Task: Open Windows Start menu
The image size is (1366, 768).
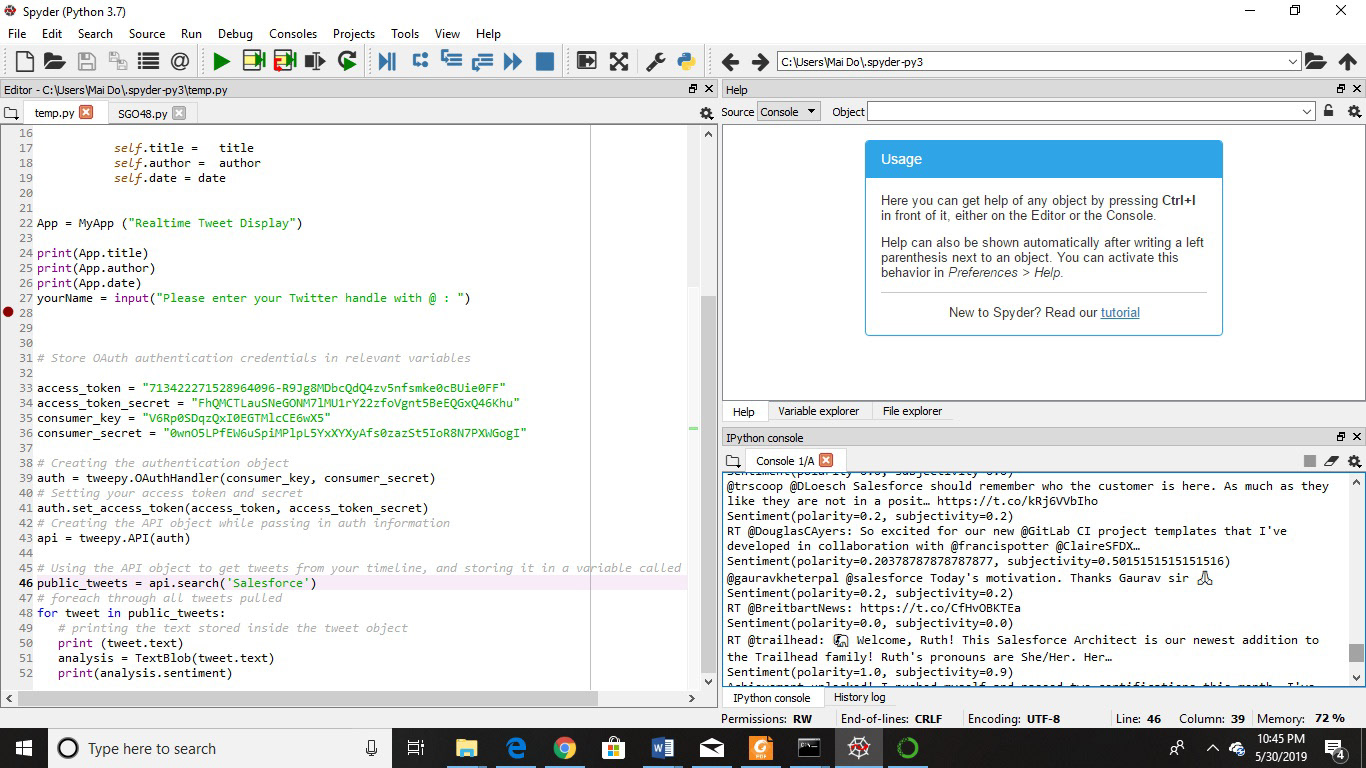Action: pyautogui.click(x=23, y=748)
